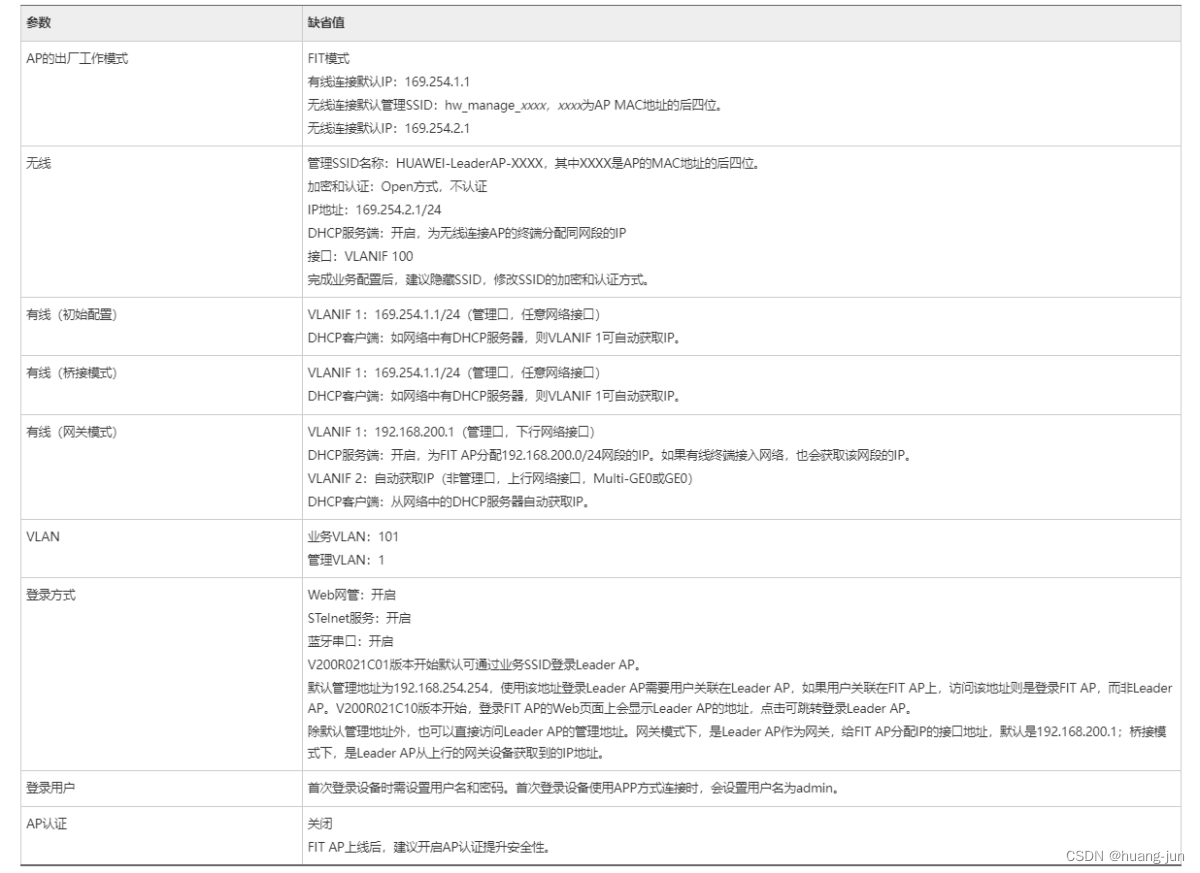Image resolution: width=1200 pixels, height=873 pixels.
Task: Click the '参数' column header
Action: pos(38,22)
